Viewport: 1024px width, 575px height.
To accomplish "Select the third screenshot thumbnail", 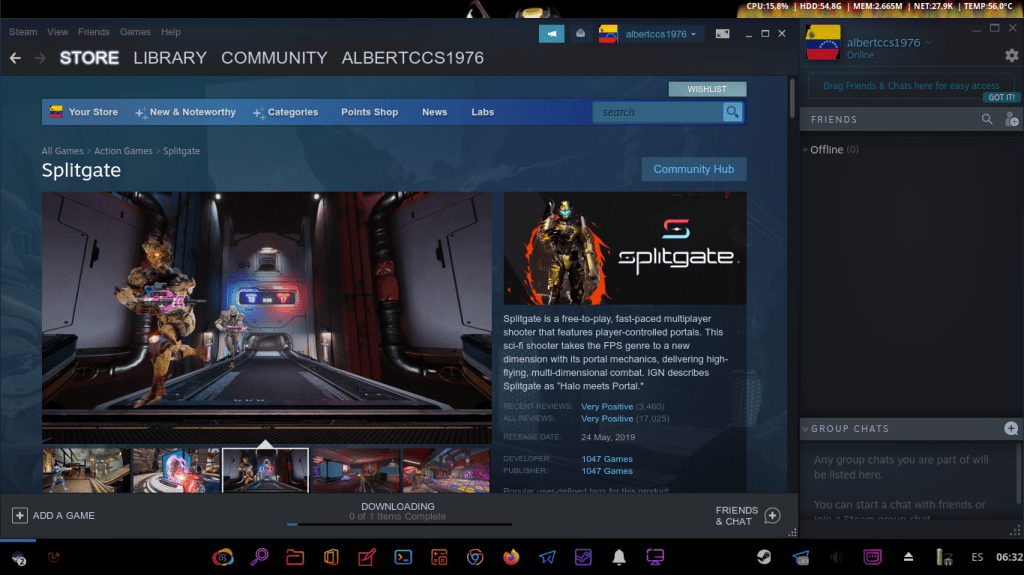I will click(x=265, y=469).
